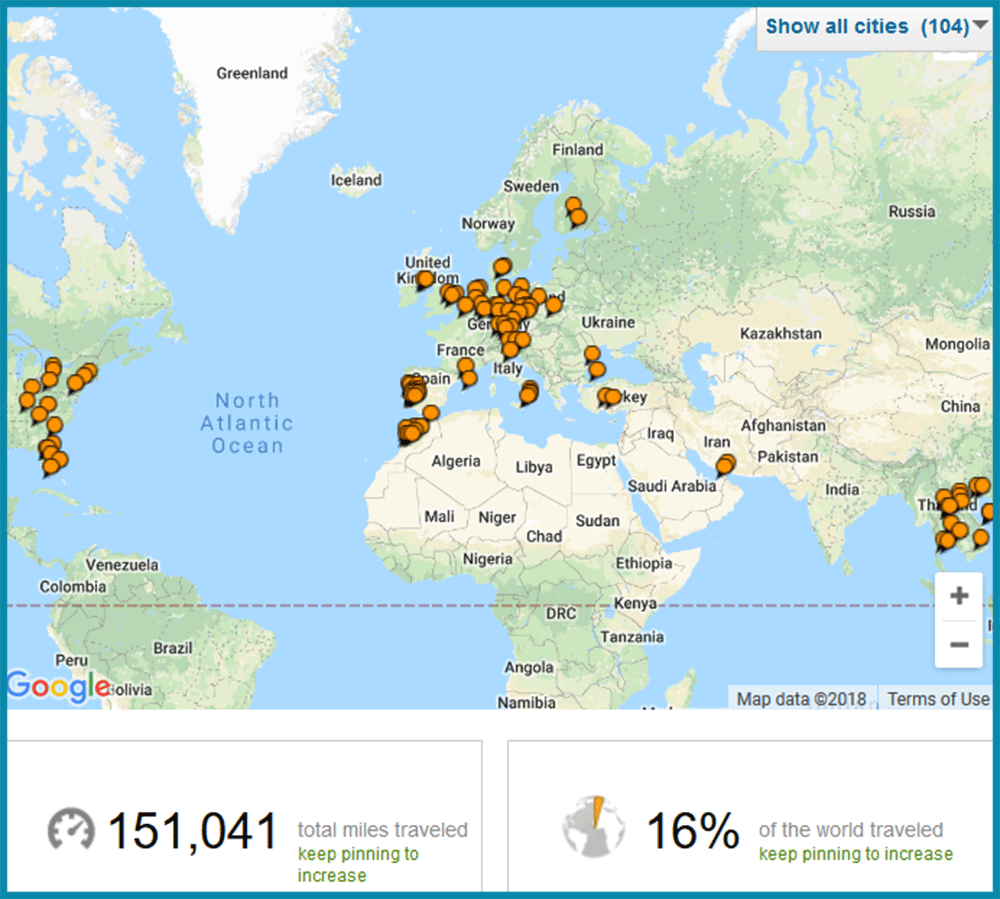1000x899 pixels.
Task: Click the pin directly southwest of Ukraine label
Action: [x=591, y=354]
